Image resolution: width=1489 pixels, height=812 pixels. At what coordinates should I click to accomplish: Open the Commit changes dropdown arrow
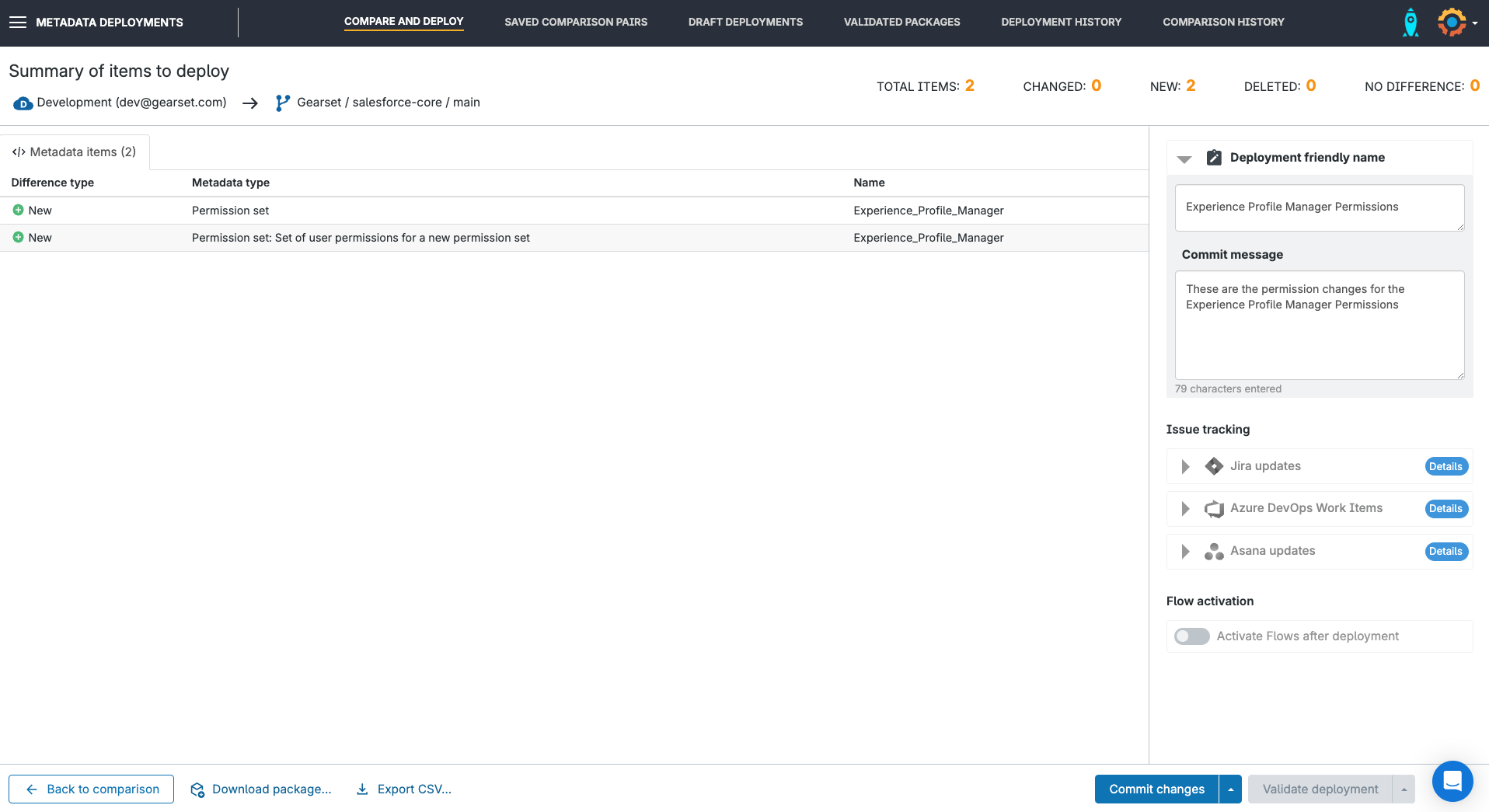click(x=1230, y=789)
